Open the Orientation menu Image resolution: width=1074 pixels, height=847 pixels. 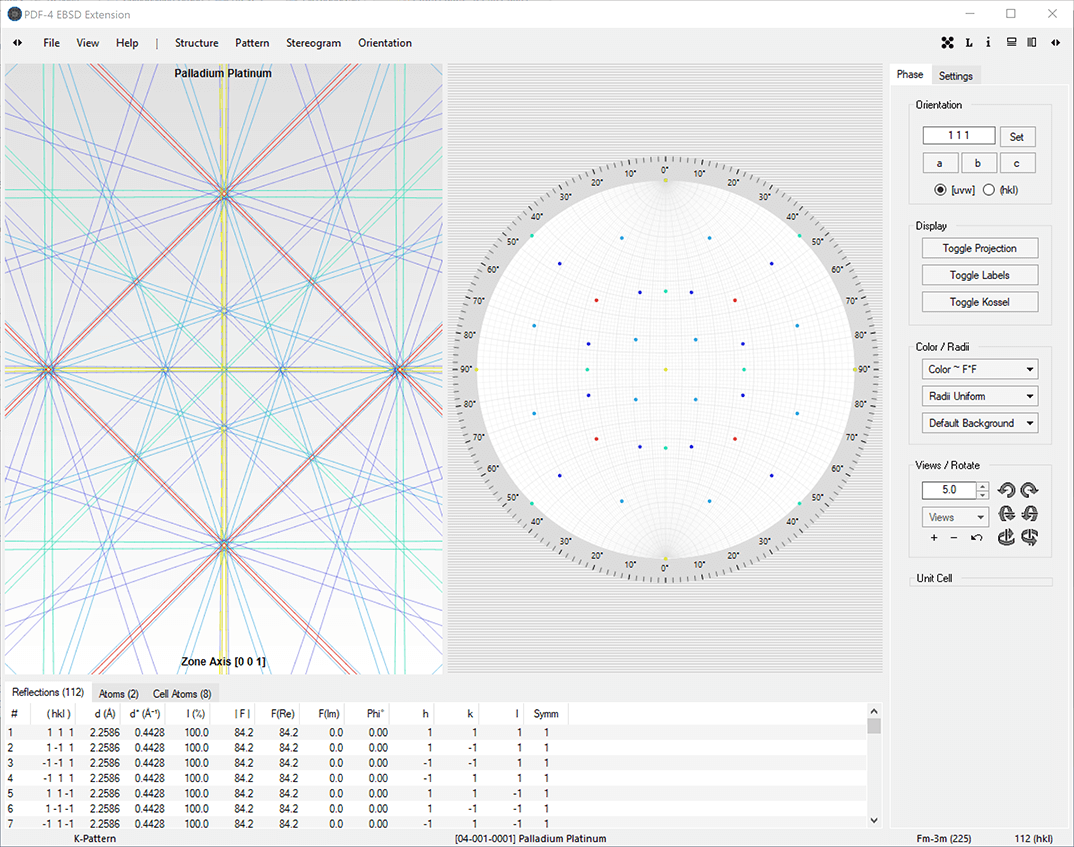(x=385, y=42)
